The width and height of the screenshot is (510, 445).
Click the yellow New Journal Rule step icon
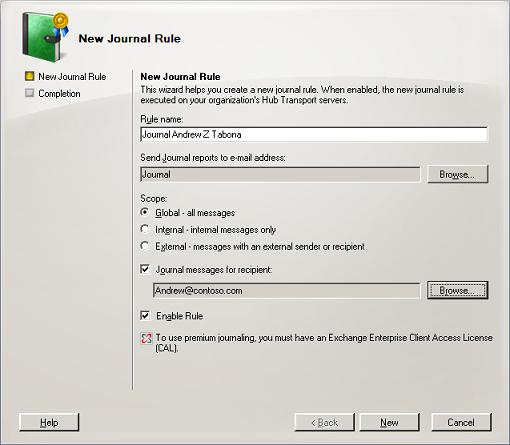click(30, 76)
